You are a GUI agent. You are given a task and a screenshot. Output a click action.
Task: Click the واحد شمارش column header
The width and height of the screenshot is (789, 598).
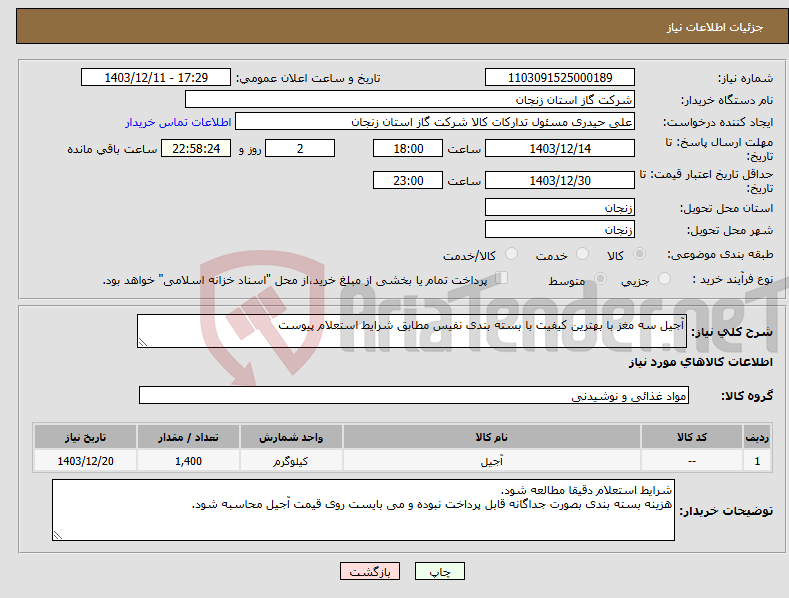pyautogui.click(x=291, y=437)
